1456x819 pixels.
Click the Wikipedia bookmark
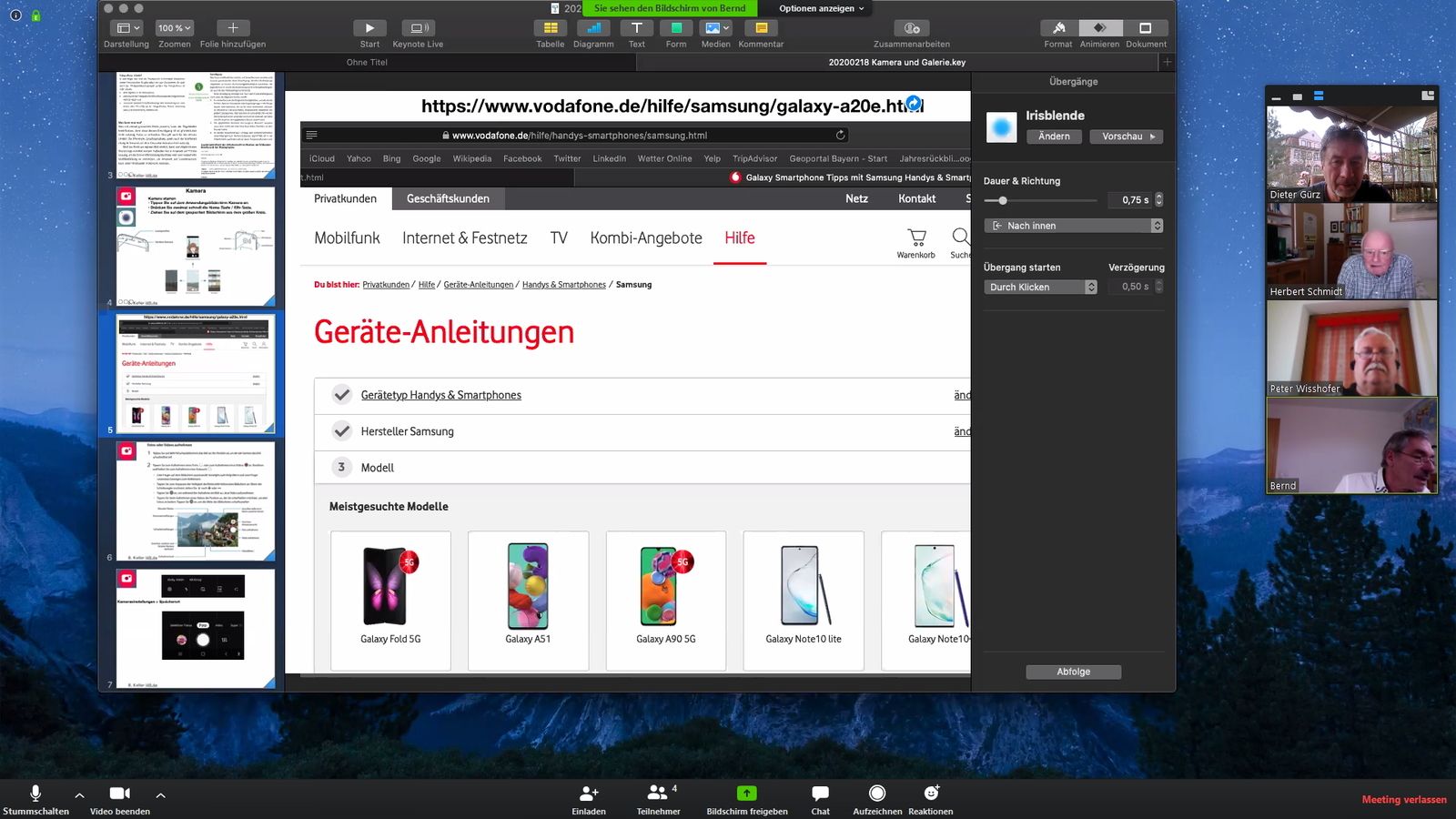coord(472,158)
